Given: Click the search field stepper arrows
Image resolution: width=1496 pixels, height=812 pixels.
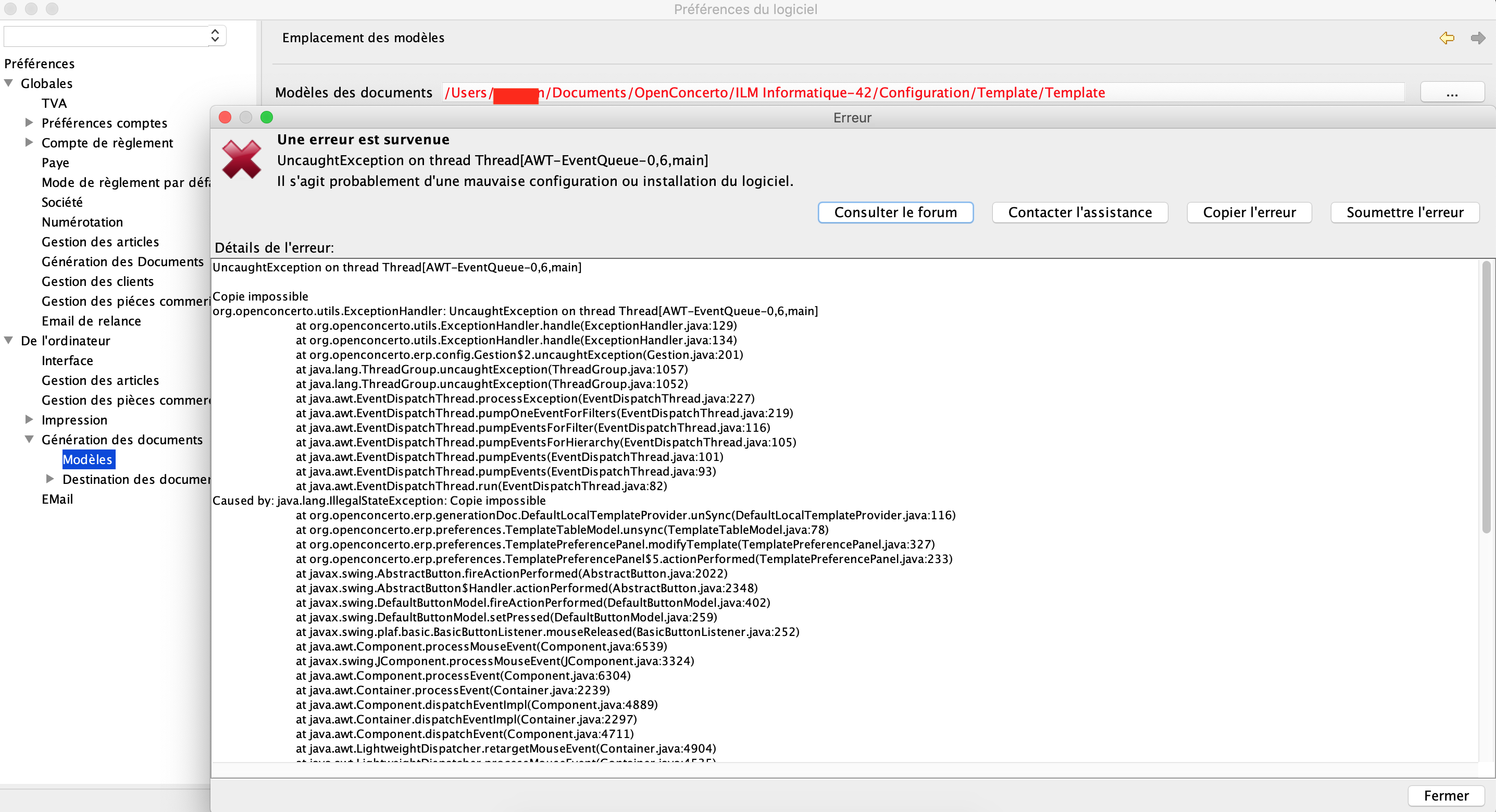Looking at the screenshot, I should tap(215, 35).
